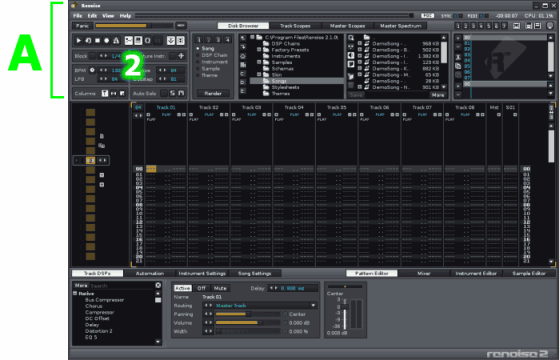Click the speaker icon at top right corner
Viewport: 560px width, 360px height.
(550, 26)
